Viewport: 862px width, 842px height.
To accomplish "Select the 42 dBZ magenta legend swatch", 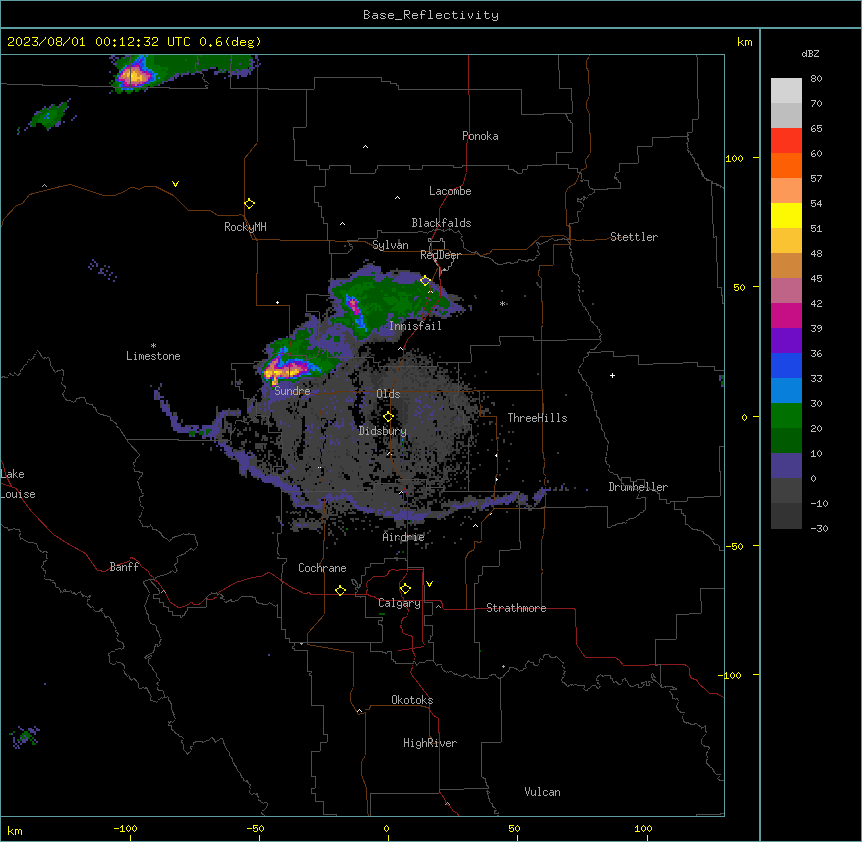I will pyautogui.click(x=786, y=315).
